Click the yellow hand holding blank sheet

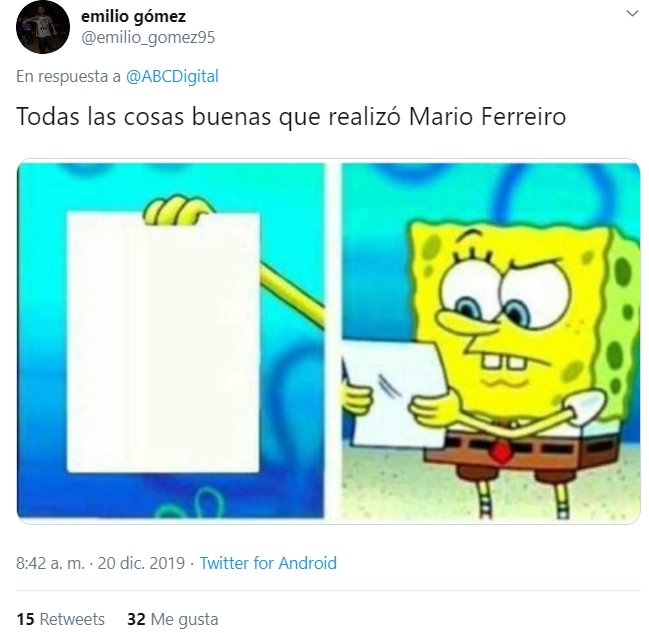point(178,210)
